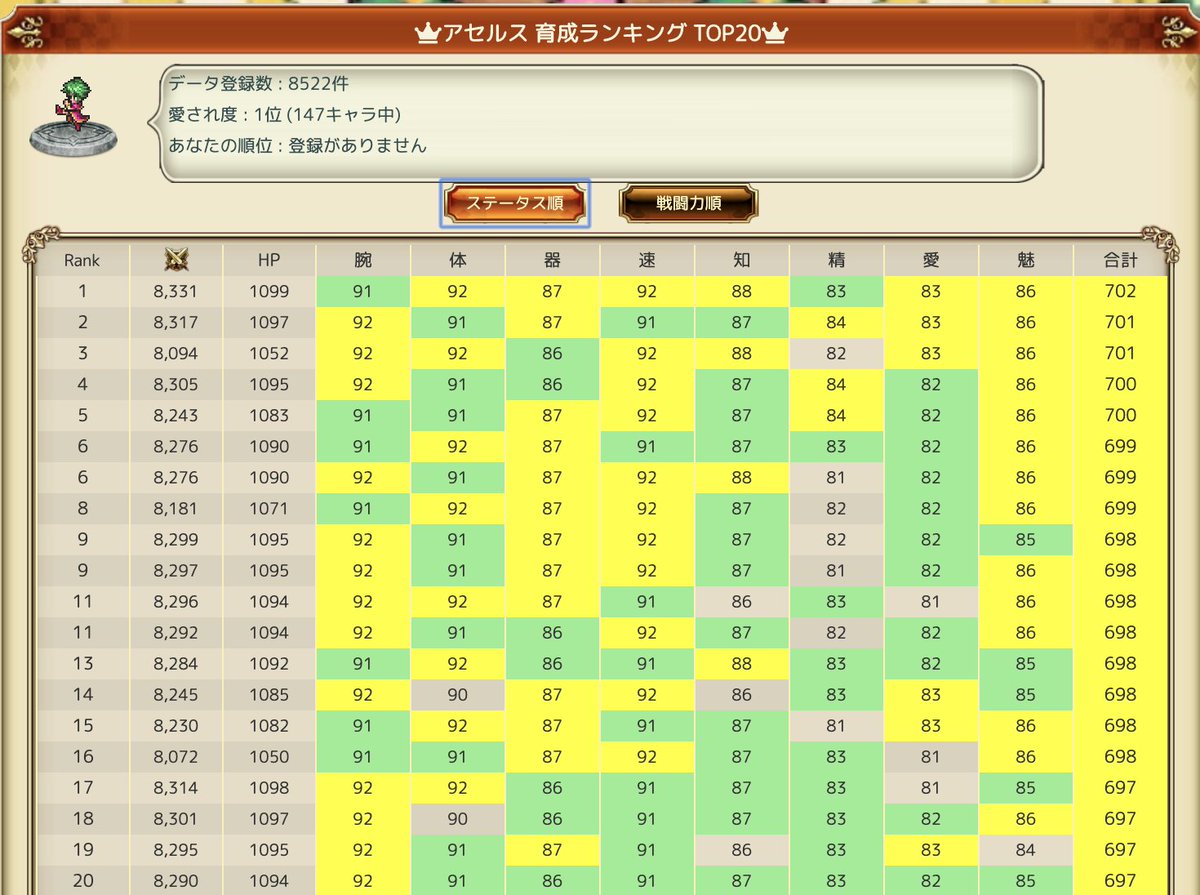Screen dimensions: 1200x895
Task: Sort by the HP column header
Action: pos(267,259)
